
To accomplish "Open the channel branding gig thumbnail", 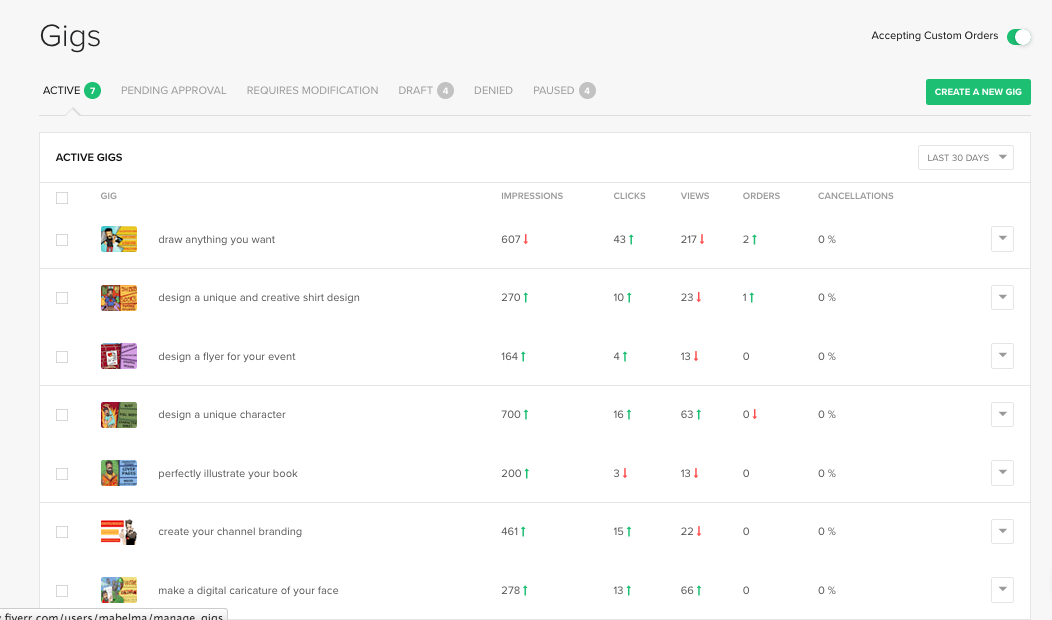I will click(x=118, y=532).
